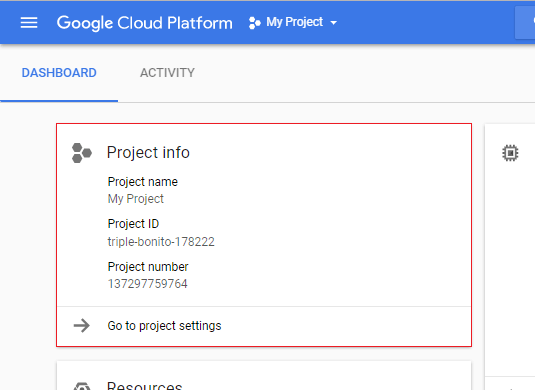Select the project number 137297759764

148,284
